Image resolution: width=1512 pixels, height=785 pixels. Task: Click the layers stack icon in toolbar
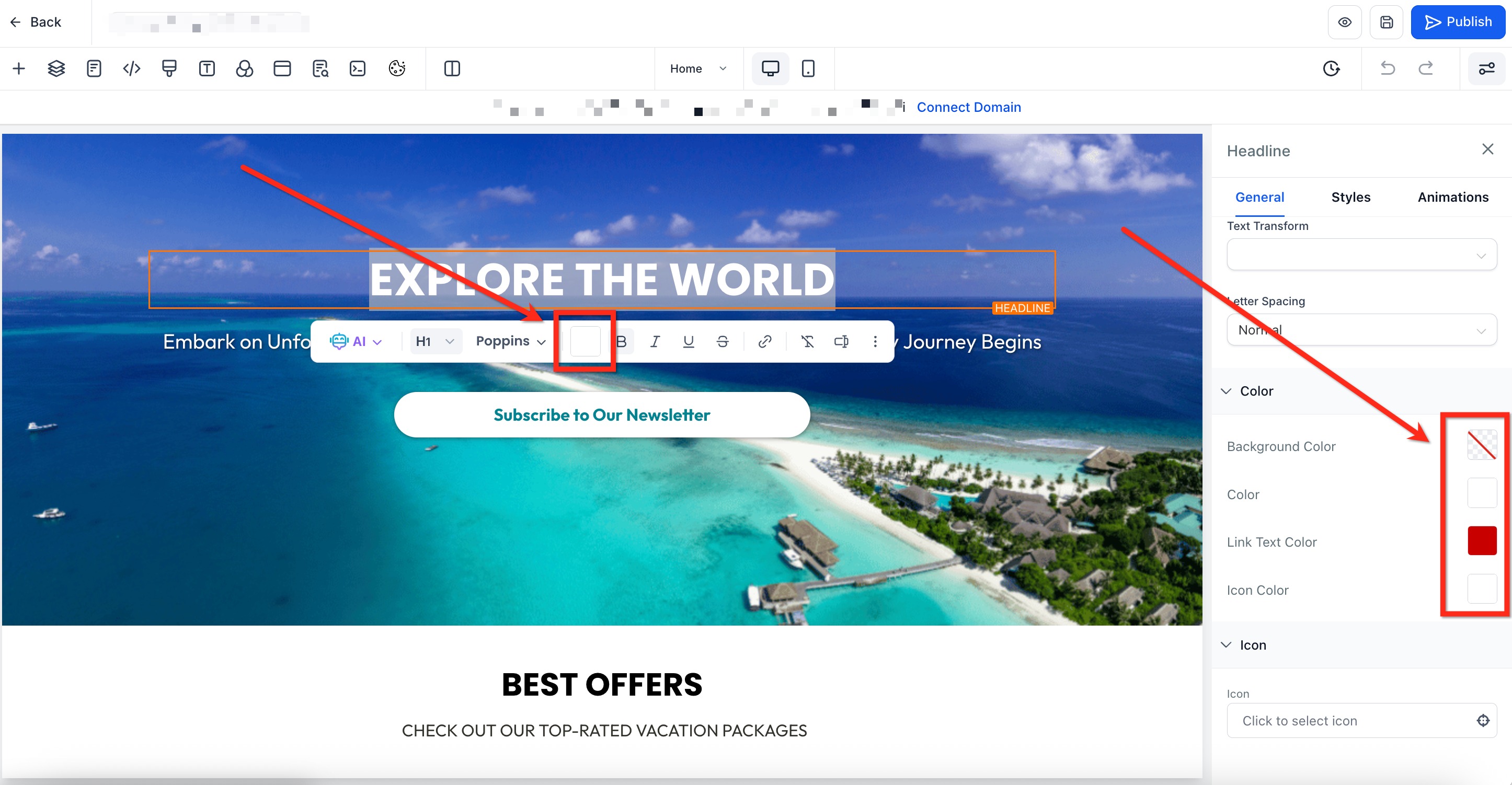(56, 68)
